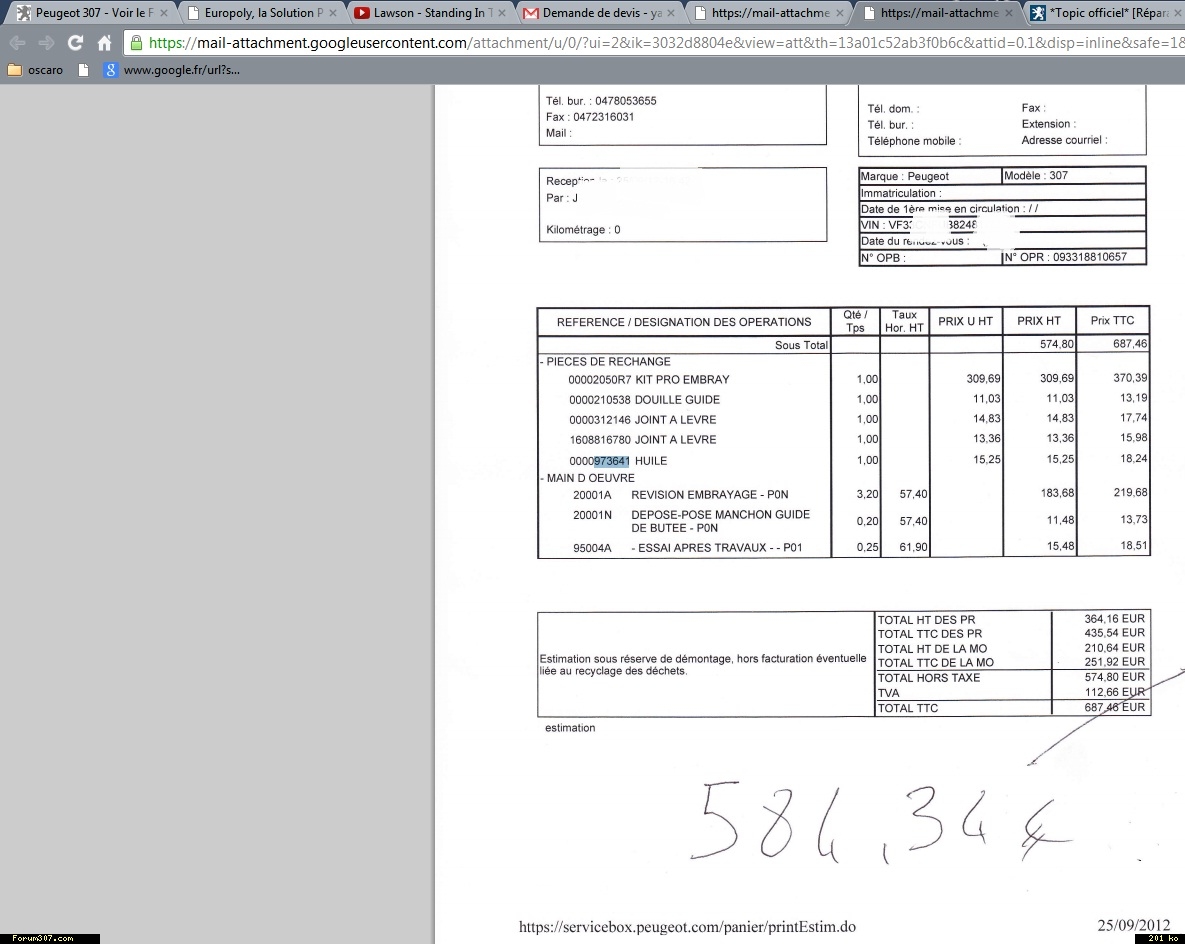Go to the browser Home page

point(104,43)
